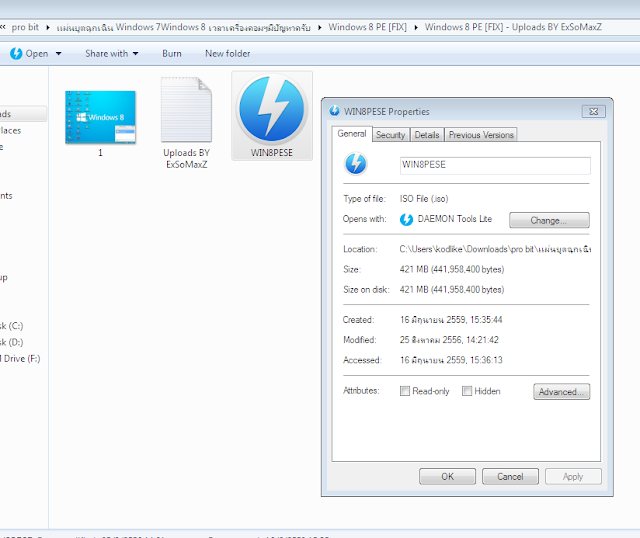Select the Drive (F:) sidebar entry
The image size is (640, 538).
click(20, 359)
